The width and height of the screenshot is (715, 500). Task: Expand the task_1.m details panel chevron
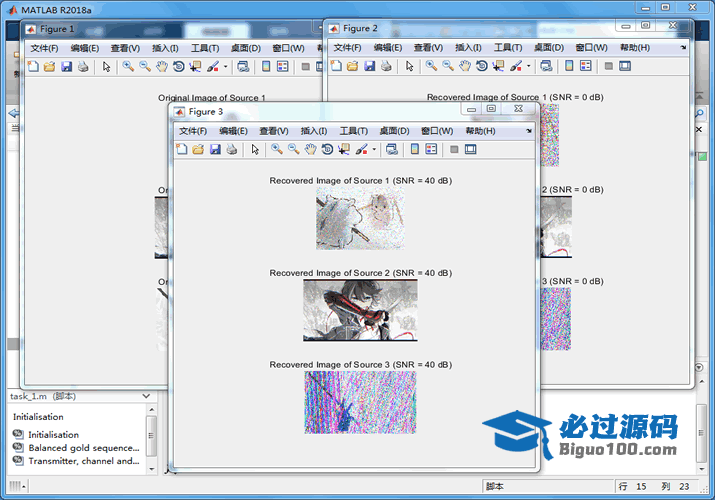tap(147, 396)
